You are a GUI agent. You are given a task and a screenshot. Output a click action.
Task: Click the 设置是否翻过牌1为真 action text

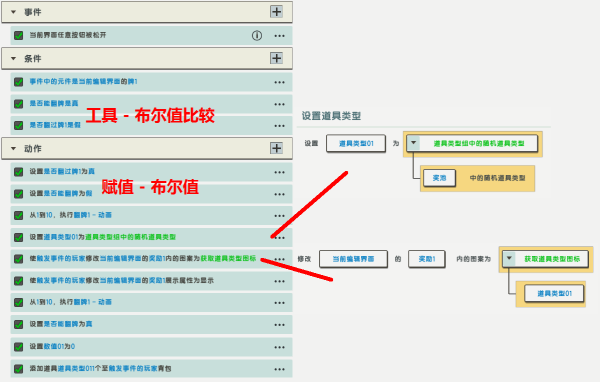[x=62, y=171]
